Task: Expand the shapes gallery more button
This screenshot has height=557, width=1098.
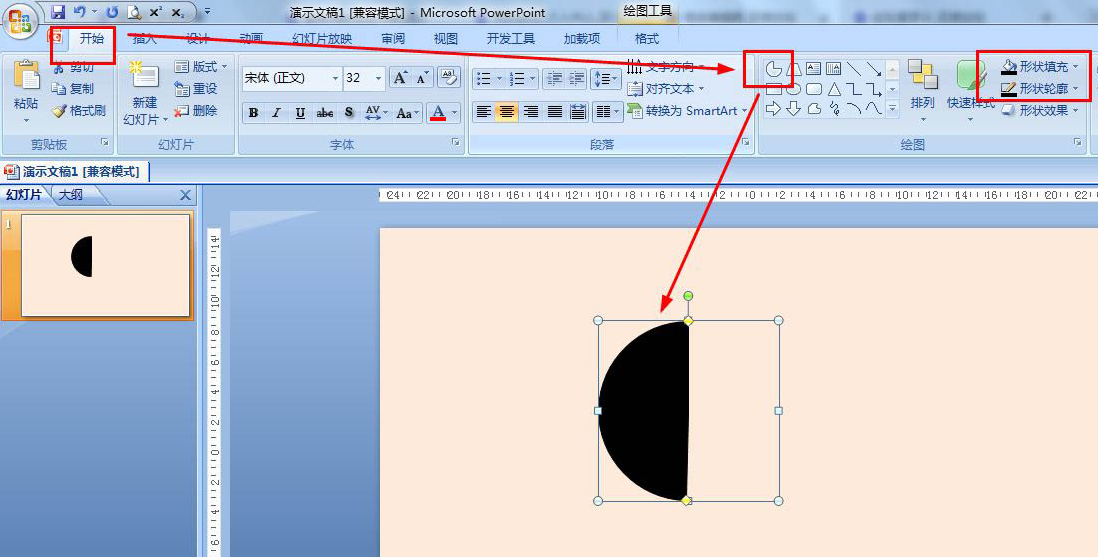Action: coord(892,109)
